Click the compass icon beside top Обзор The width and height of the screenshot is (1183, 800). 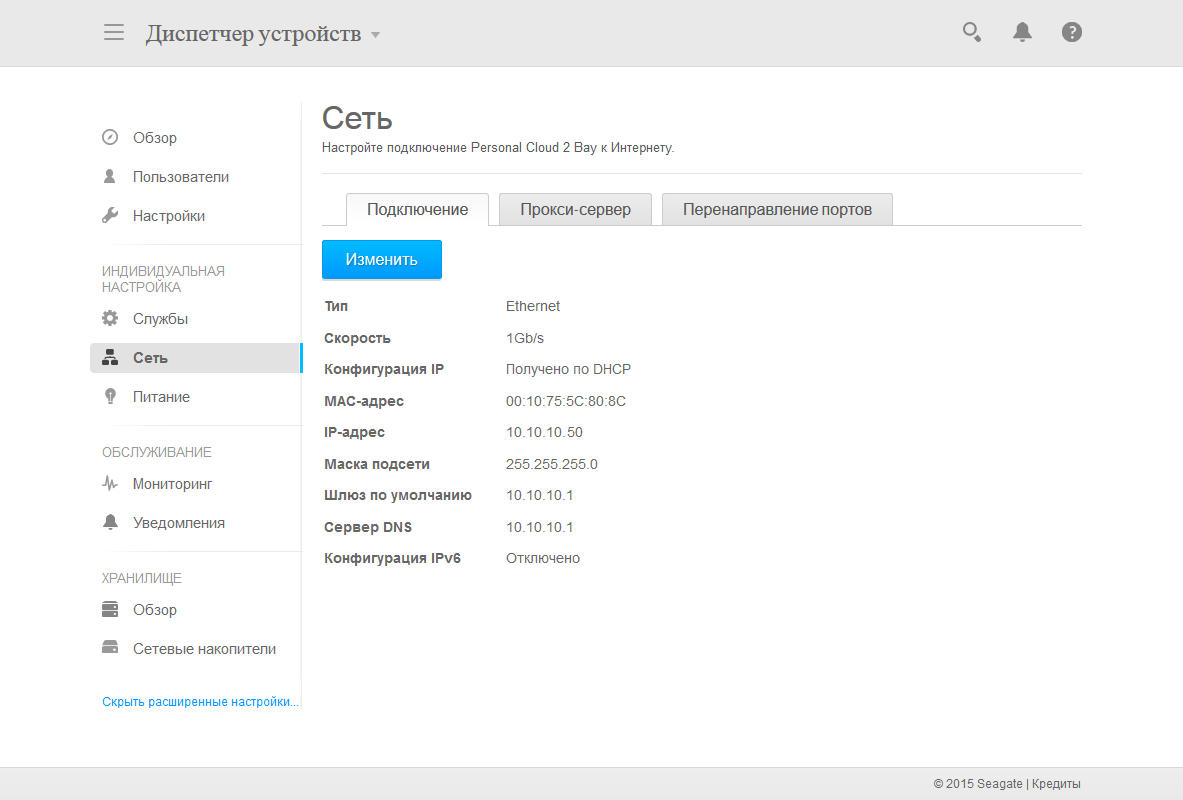coord(110,137)
